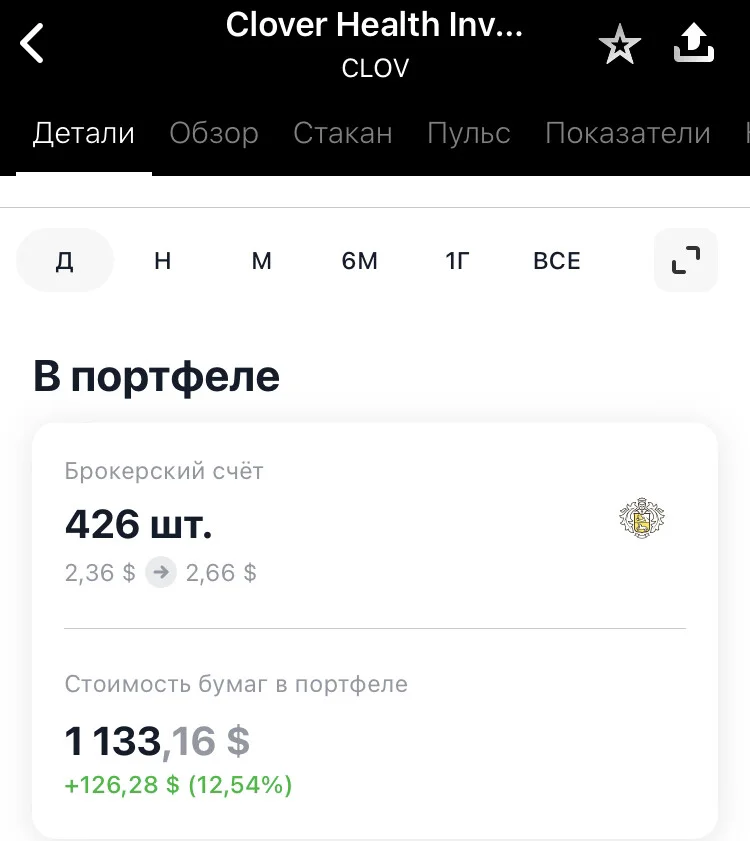Viewport: 750px width, 841px height.
Task: Tap the Tinkoff crest logo icon
Action: [x=642, y=518]
